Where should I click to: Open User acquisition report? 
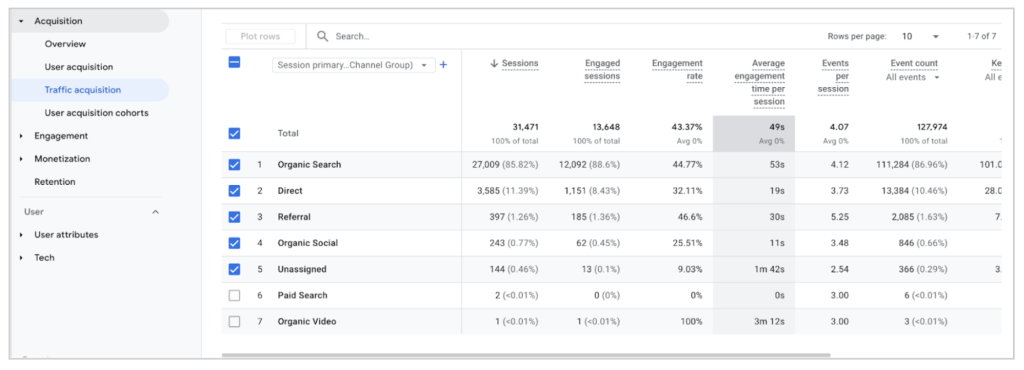click(x=79, y=67)
